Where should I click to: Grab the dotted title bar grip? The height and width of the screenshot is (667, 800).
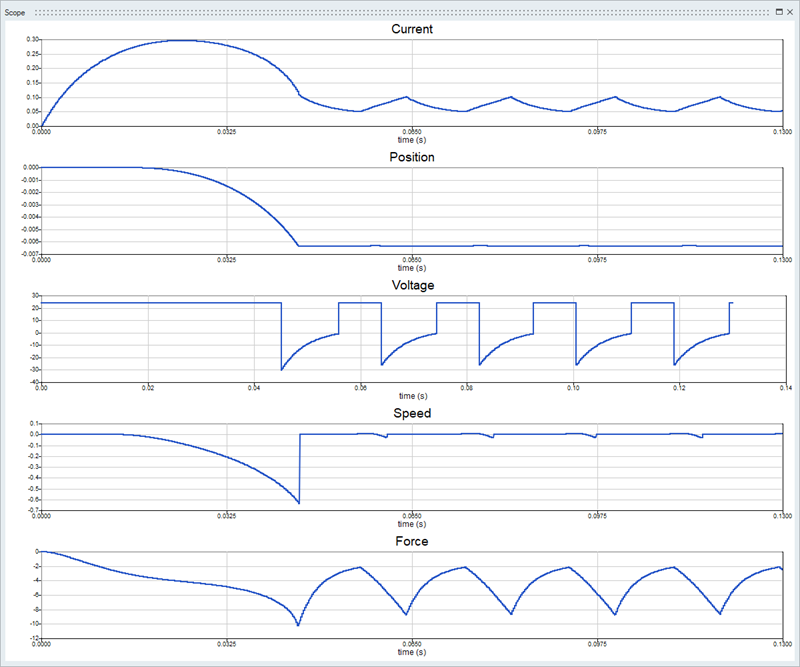coord(400,12)
